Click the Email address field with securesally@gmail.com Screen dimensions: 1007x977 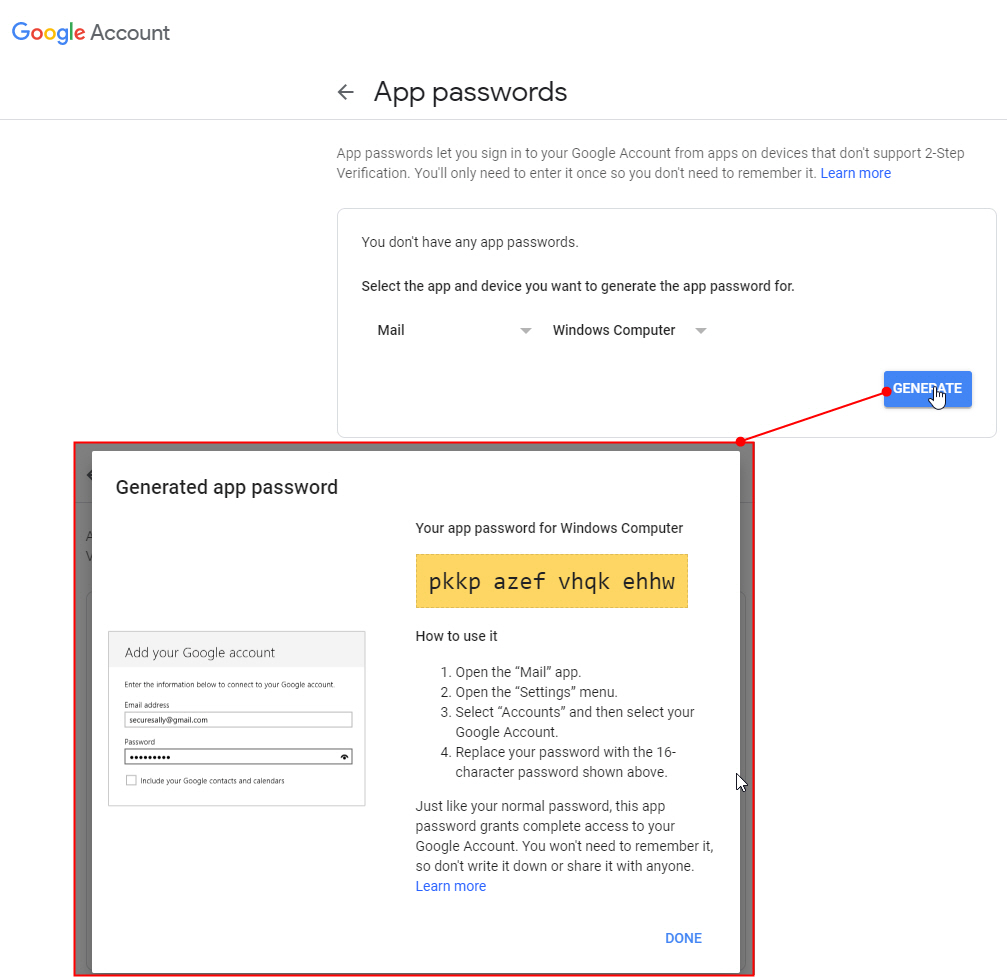[x=238, y=719]
